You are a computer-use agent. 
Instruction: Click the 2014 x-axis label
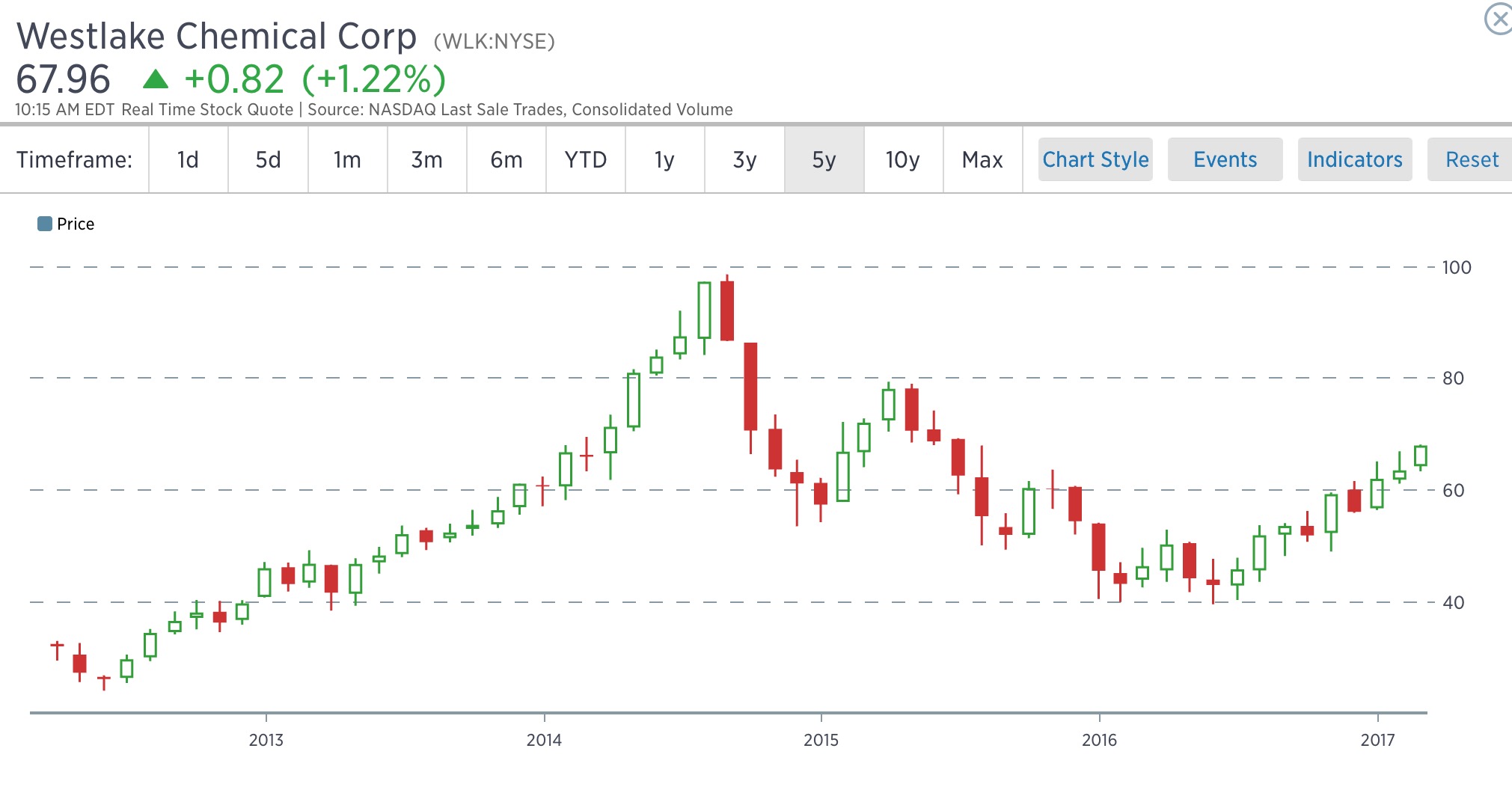(544, 740)
